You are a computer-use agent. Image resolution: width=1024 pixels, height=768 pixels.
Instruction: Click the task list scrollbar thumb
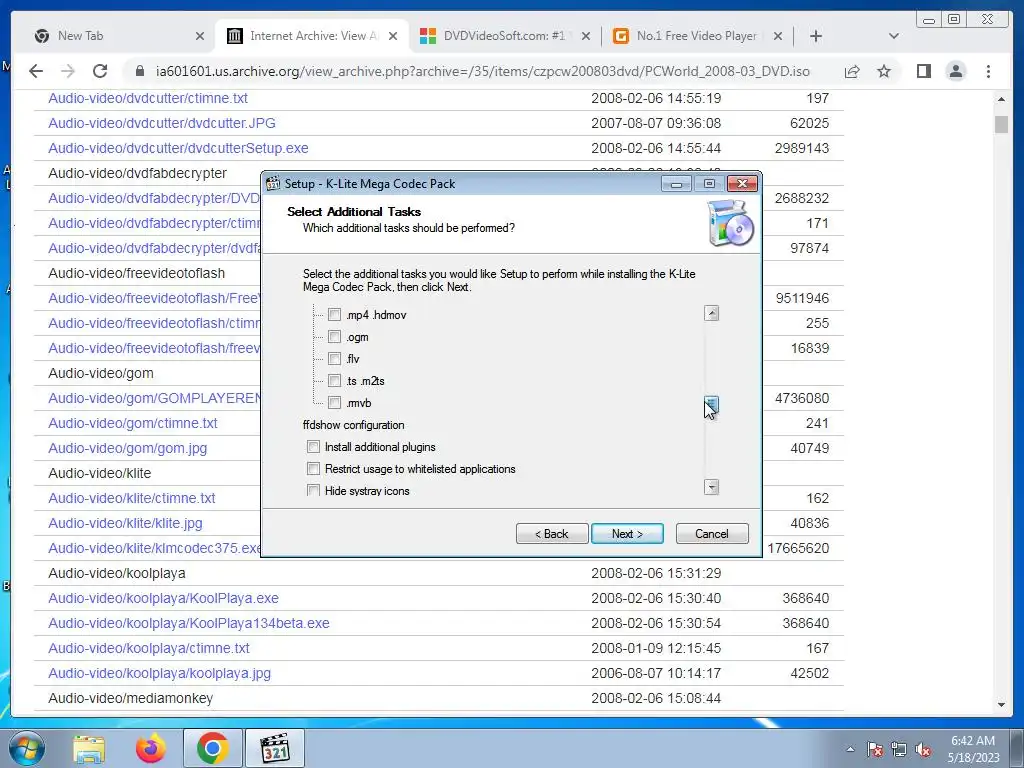(x=711, y=405)
